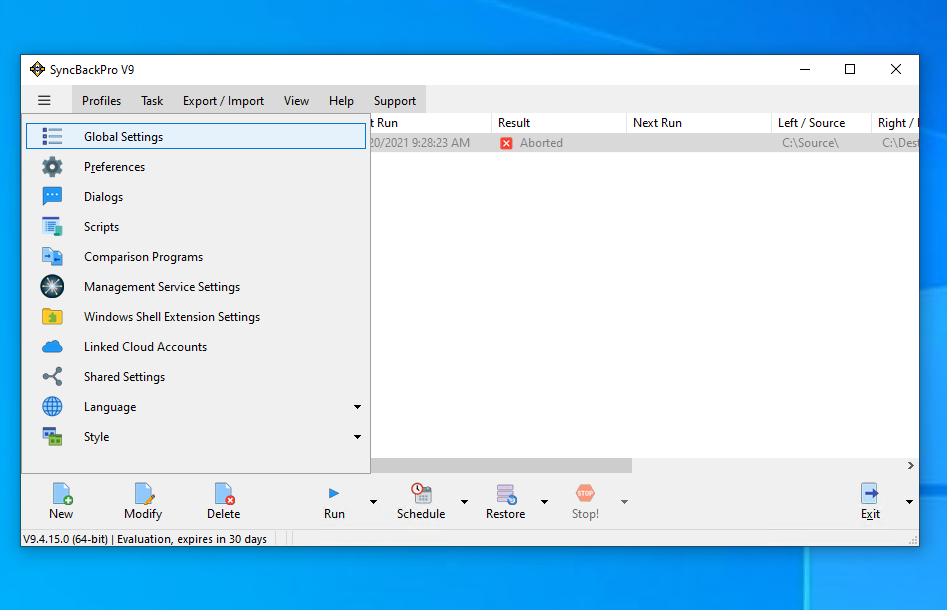Expand the Style submenu arrow
Image resolution: width=947 pixels, height=610 pixels.
coord(358,437)
